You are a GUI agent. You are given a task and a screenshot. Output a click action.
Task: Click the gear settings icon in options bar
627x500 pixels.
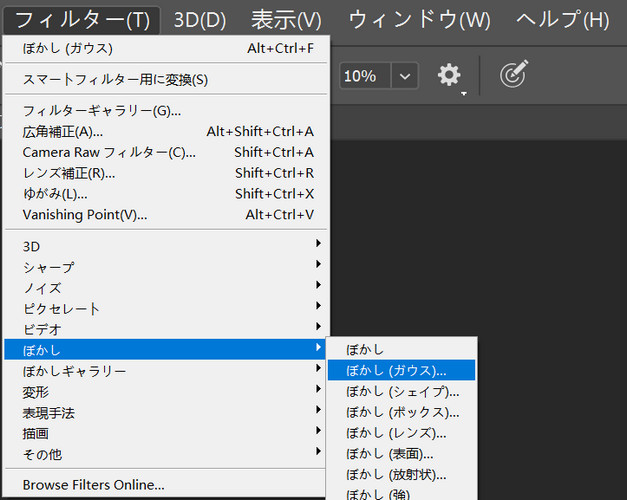[449, 75]
